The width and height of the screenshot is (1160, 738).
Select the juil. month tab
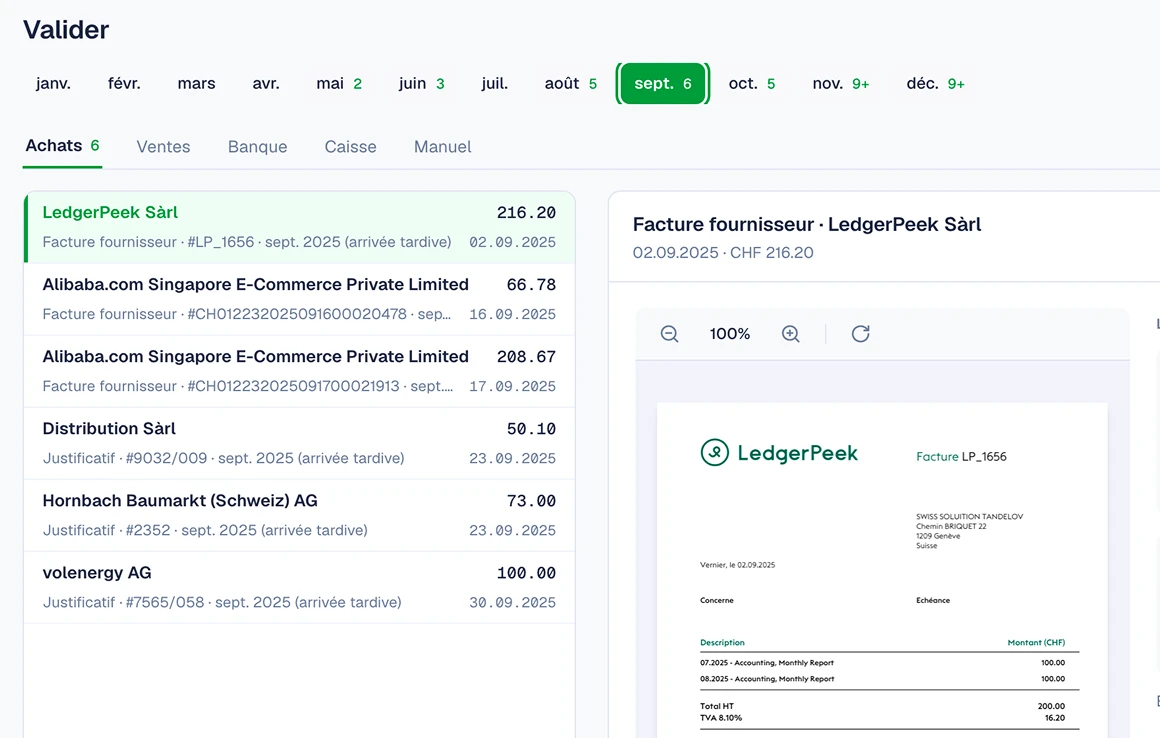[x=494, y=84]
